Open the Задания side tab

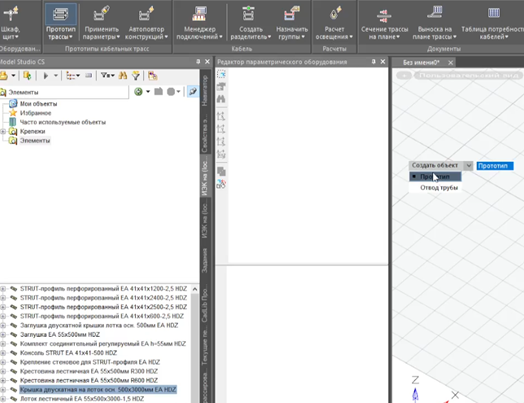(x=205, y=261)
